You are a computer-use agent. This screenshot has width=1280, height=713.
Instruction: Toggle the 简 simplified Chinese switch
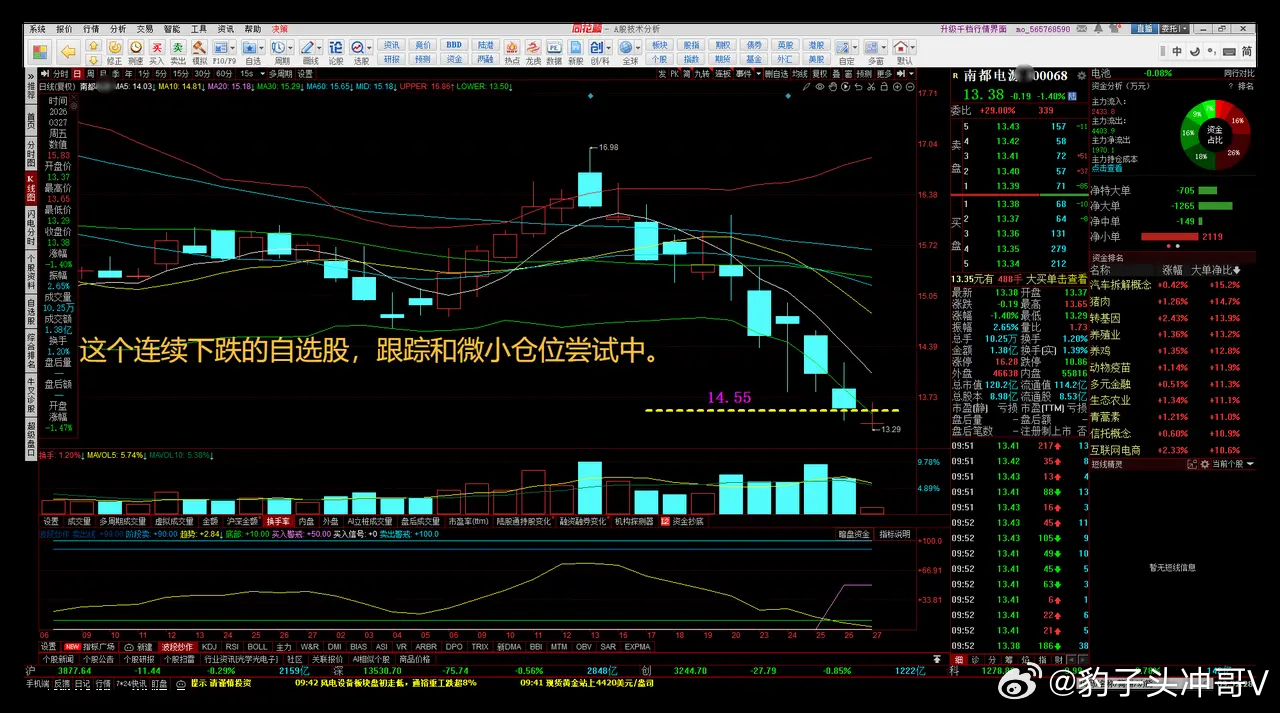(1247, 51)
